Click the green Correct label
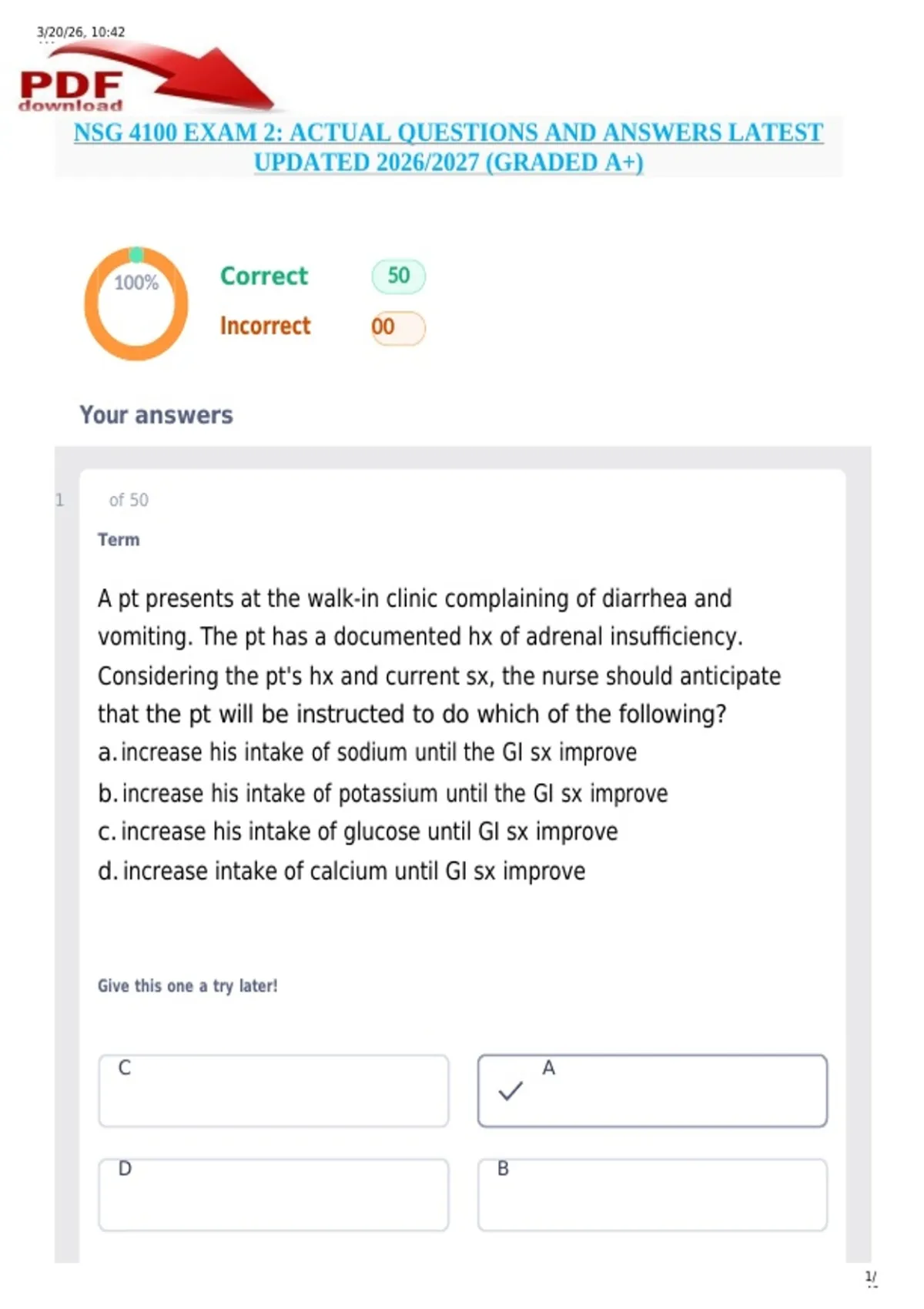Viewport: 924px width, 1309px height. click(264, 276)
